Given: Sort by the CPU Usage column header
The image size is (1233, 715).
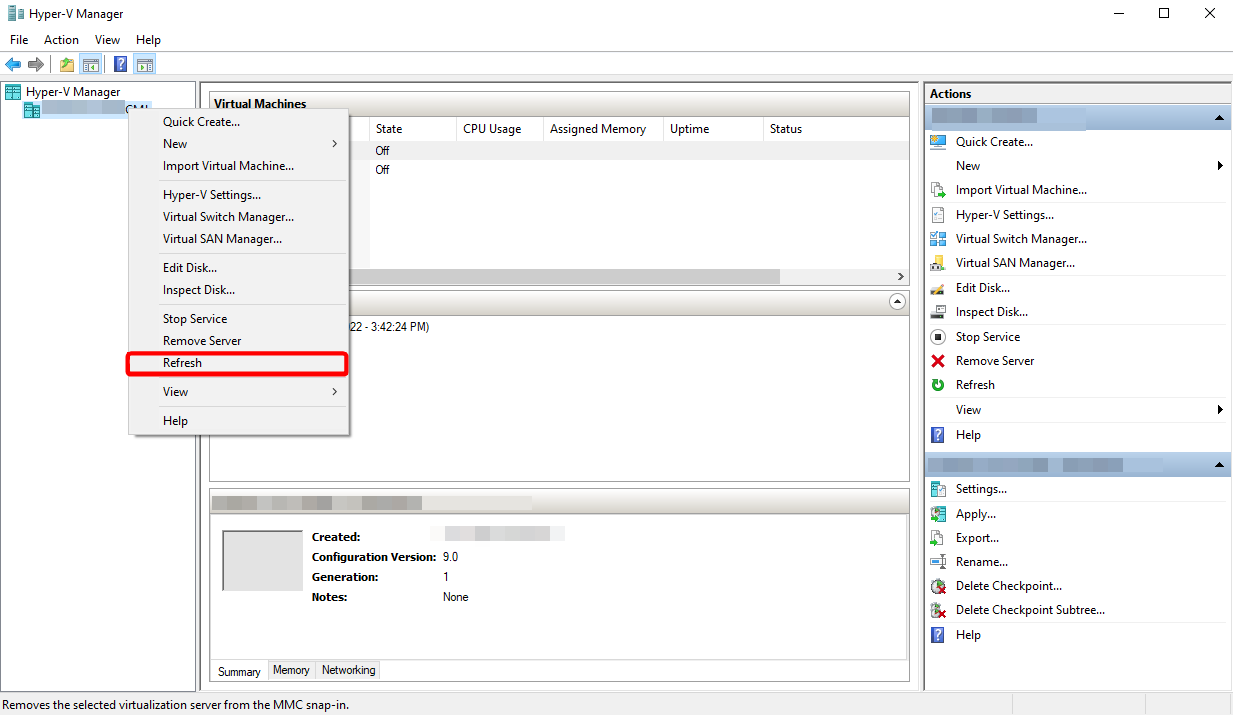Looking at the screenshot, I should (500, 129).
